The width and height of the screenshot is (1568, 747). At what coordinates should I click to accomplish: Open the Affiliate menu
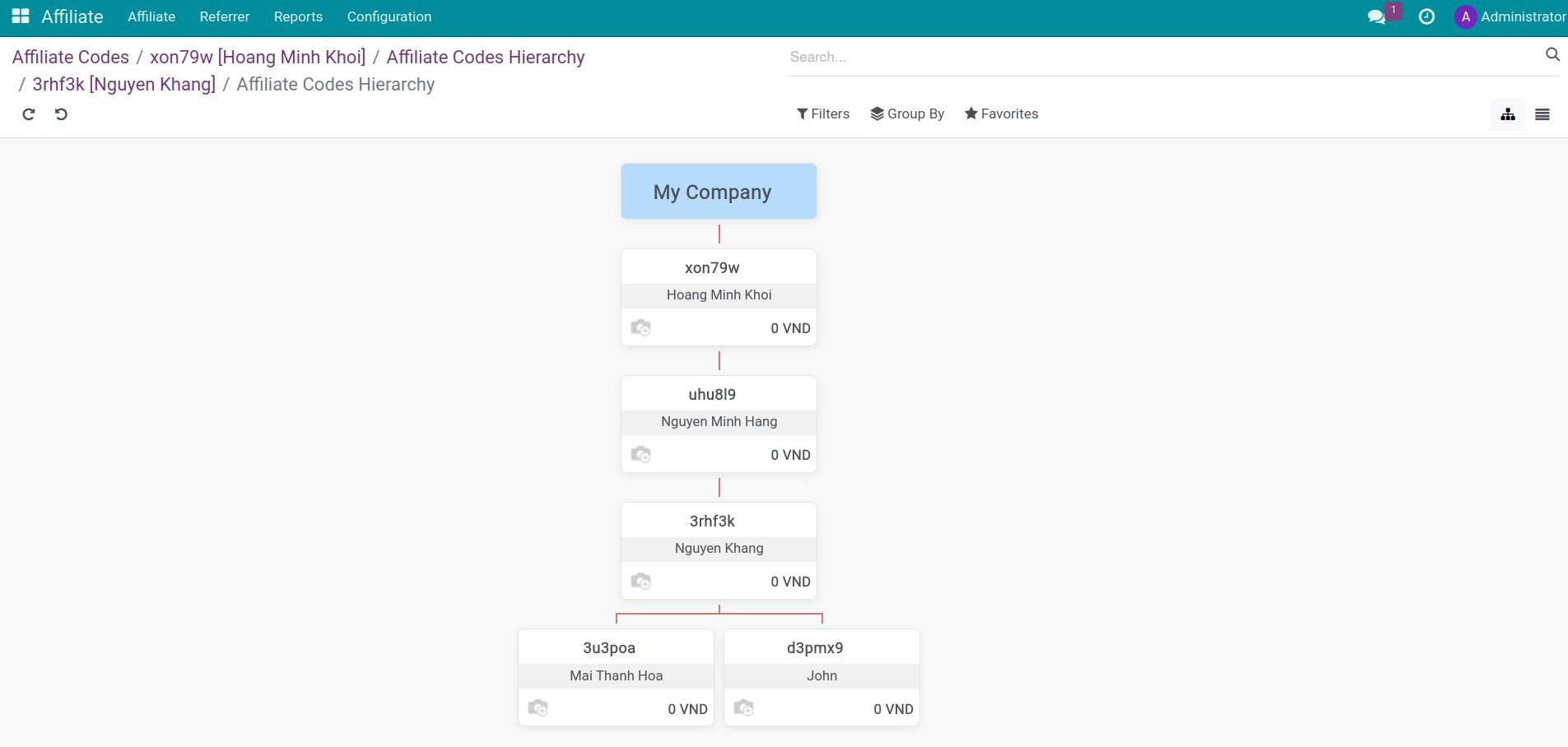tap(151, 16)
